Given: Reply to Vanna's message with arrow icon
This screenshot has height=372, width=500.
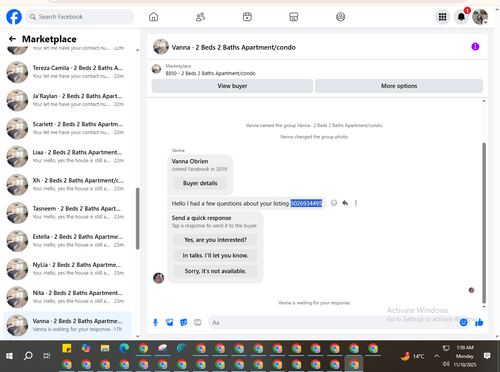Looking at the screenshot, I should (345, 203).
